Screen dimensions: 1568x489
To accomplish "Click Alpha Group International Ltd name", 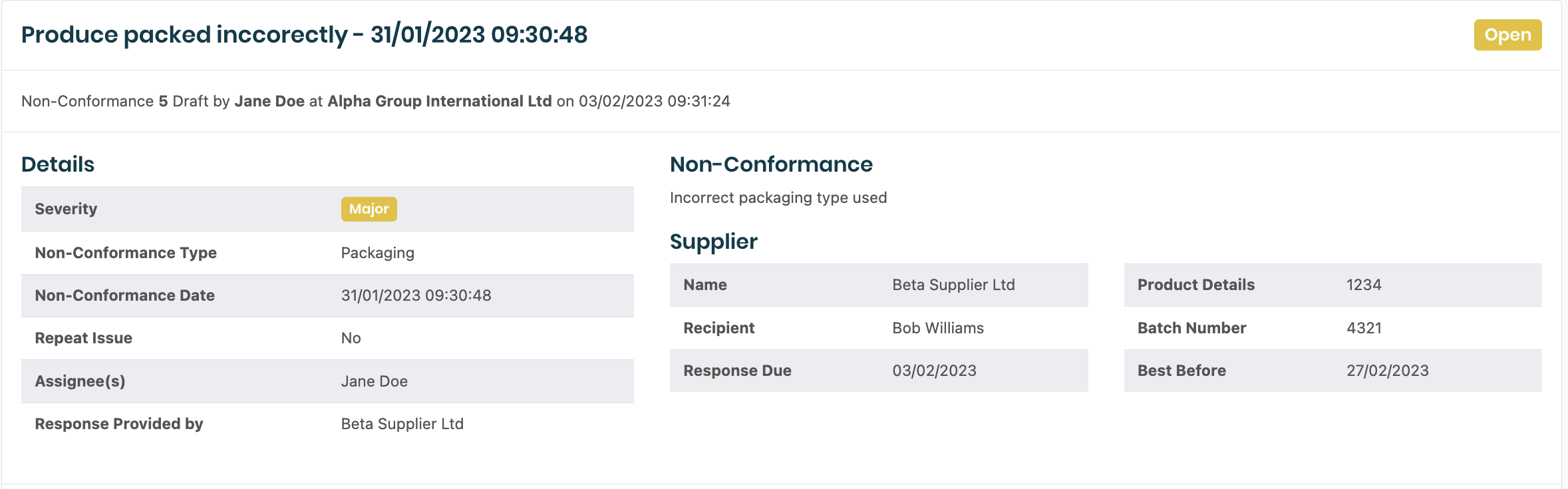I will pyautogui.click(x=439, y=101).
